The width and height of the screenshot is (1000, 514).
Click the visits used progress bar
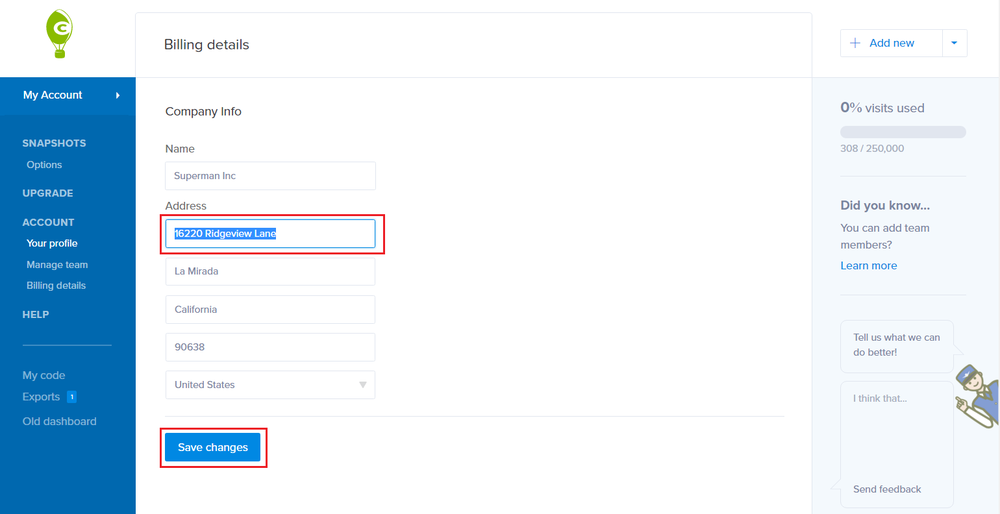[x=903, y=132]
